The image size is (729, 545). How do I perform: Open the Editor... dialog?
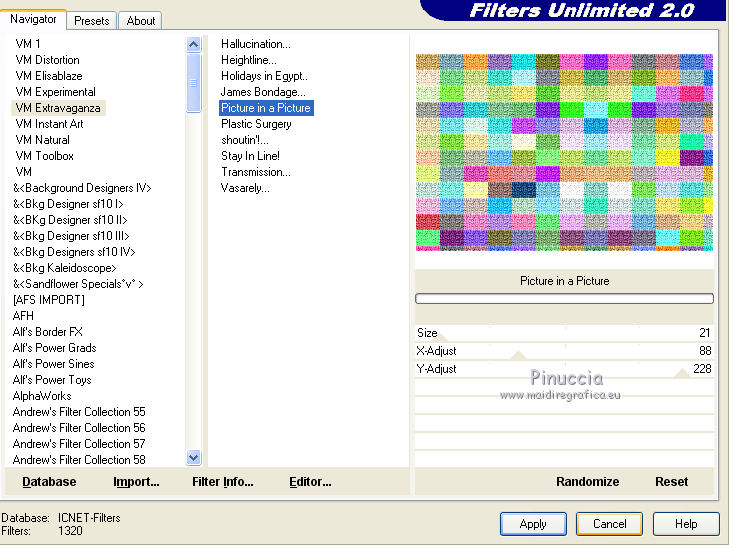coord(310,482)
